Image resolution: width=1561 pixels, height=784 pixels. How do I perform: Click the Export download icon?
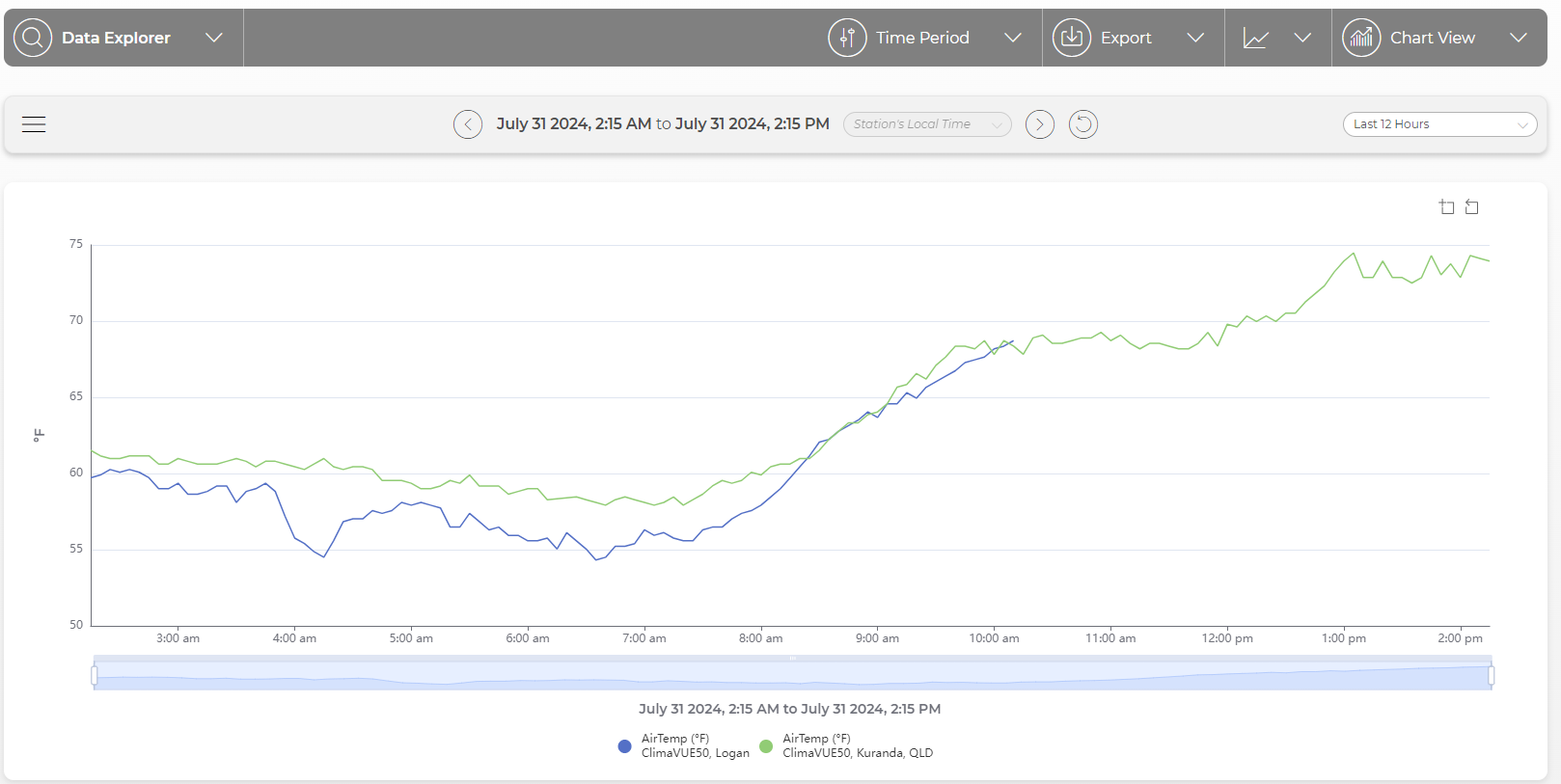pos(1071,38)
